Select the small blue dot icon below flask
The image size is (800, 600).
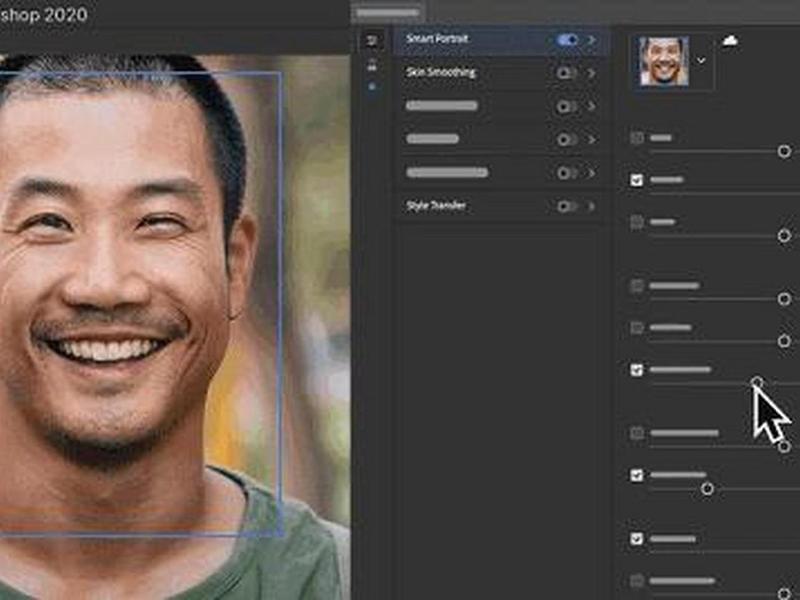tap(372, 86)
